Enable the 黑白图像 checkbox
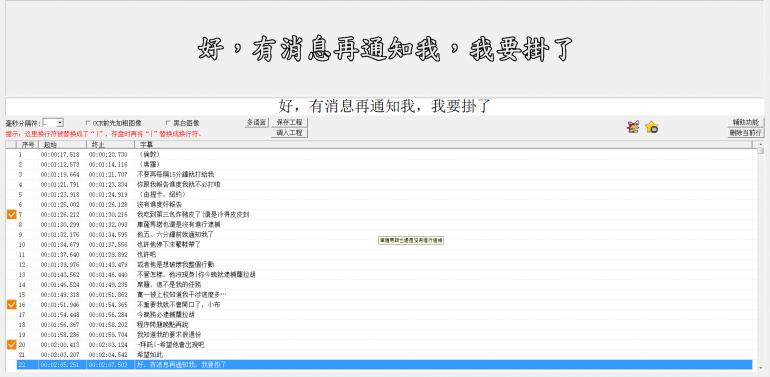 168,123
